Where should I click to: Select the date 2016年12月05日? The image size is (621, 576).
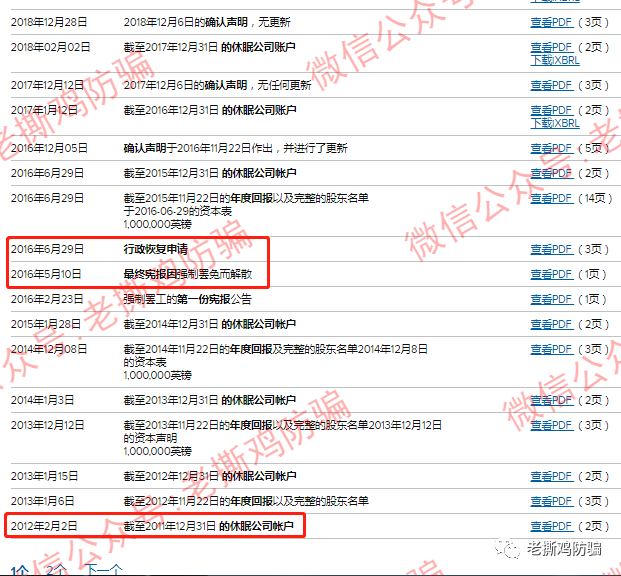49,148
